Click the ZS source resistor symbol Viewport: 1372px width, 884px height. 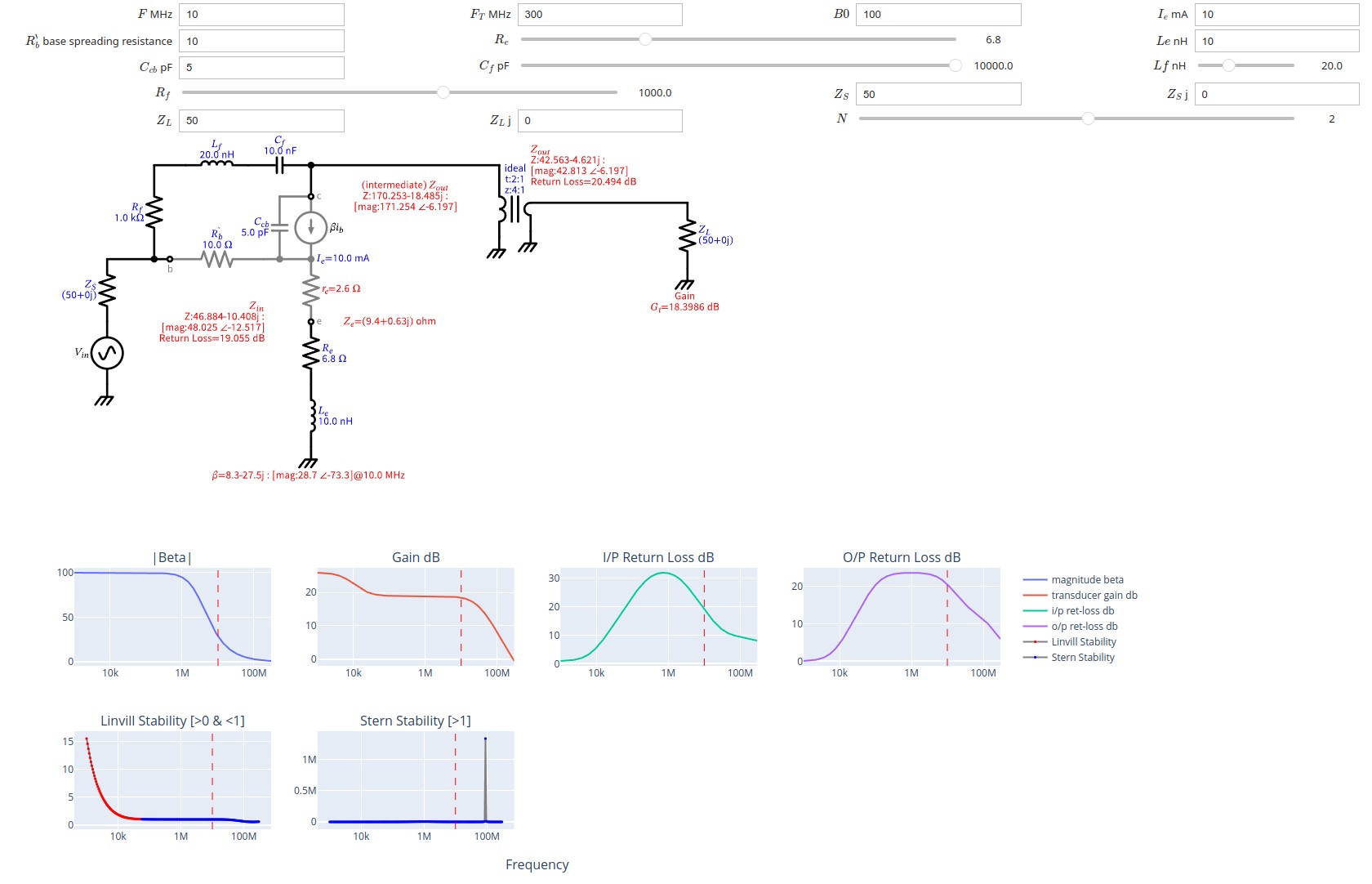107,290
